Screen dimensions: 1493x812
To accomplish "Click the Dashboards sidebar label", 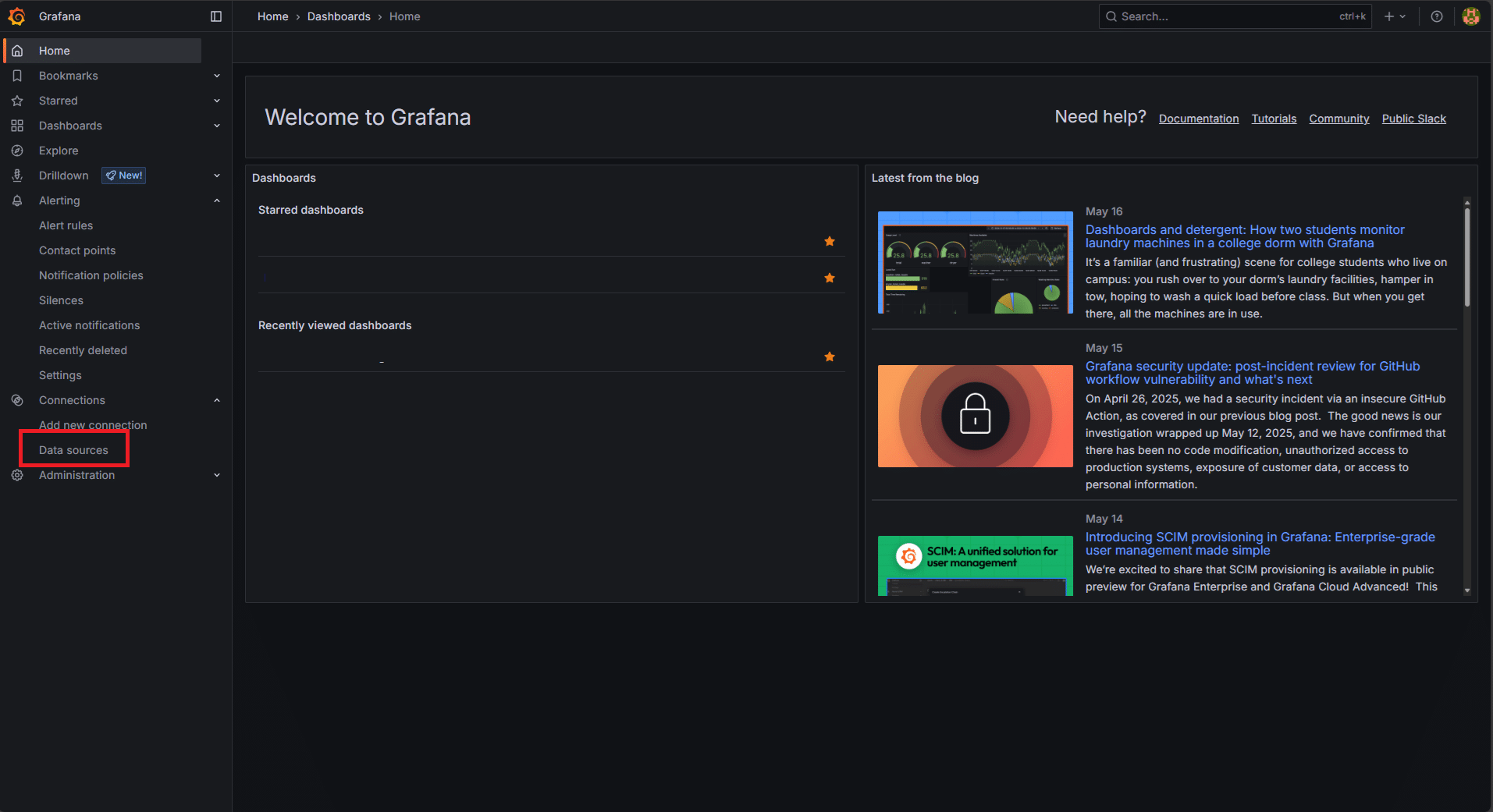I will 70,126.
